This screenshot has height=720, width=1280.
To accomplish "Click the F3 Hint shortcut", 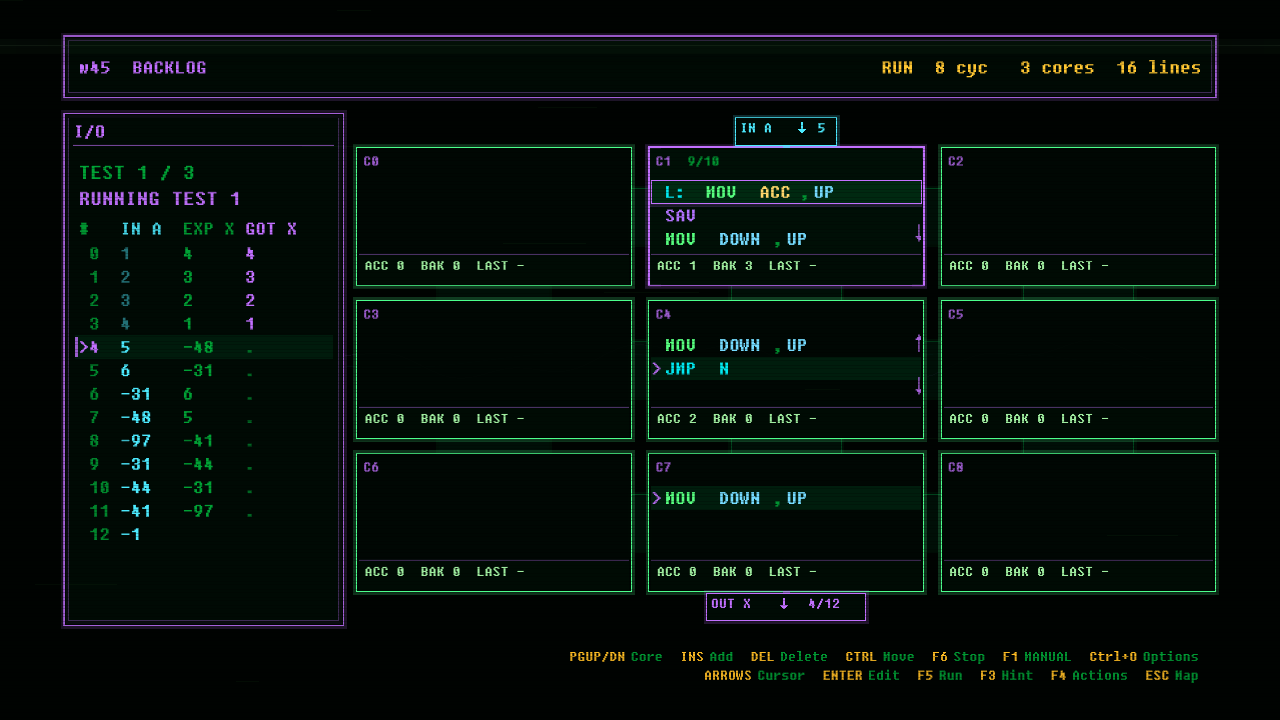I will 1006,675.
